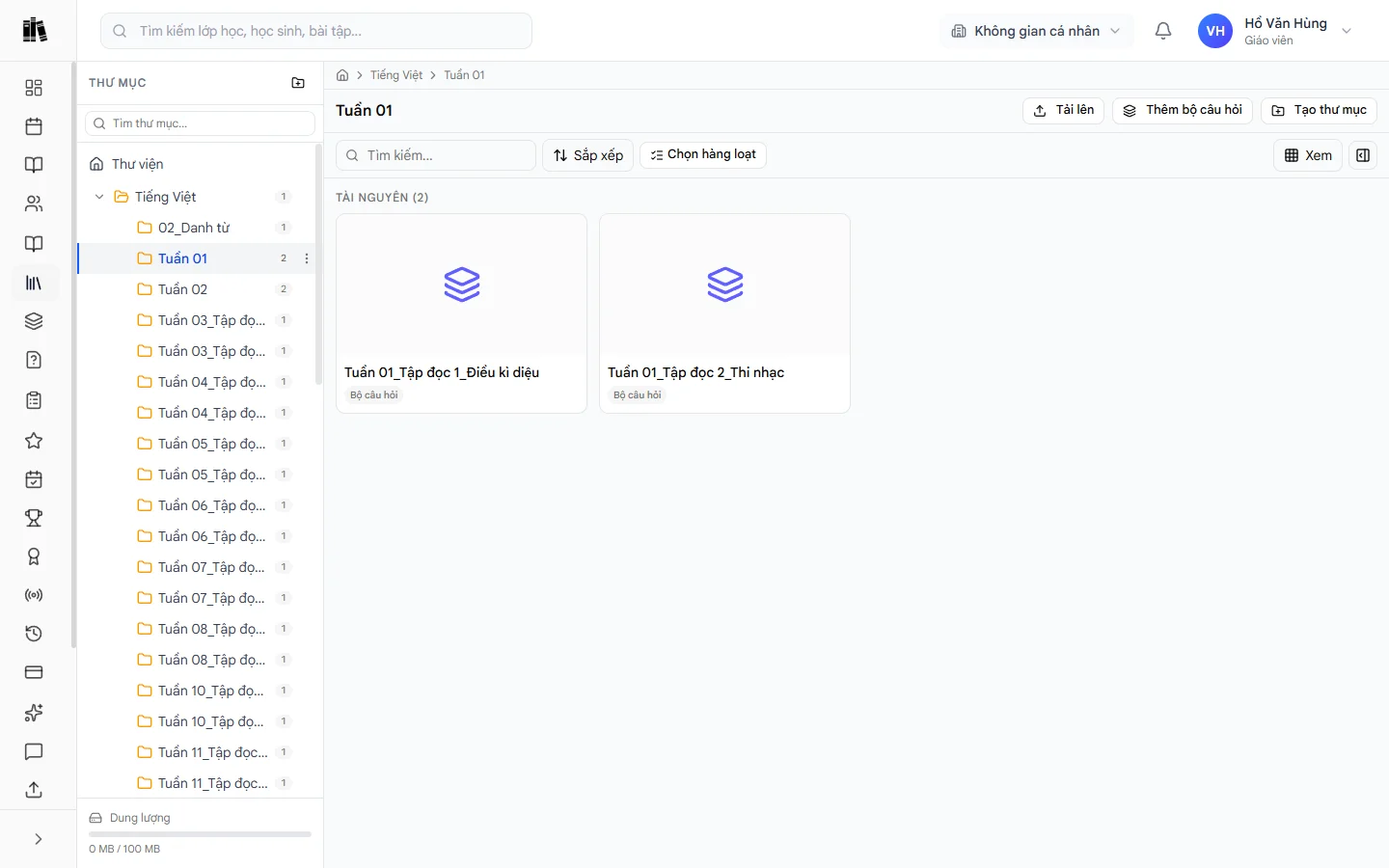This screenshot has width=1389, height=868.
Task: Click the VH user avatar
Action: 1215,31
